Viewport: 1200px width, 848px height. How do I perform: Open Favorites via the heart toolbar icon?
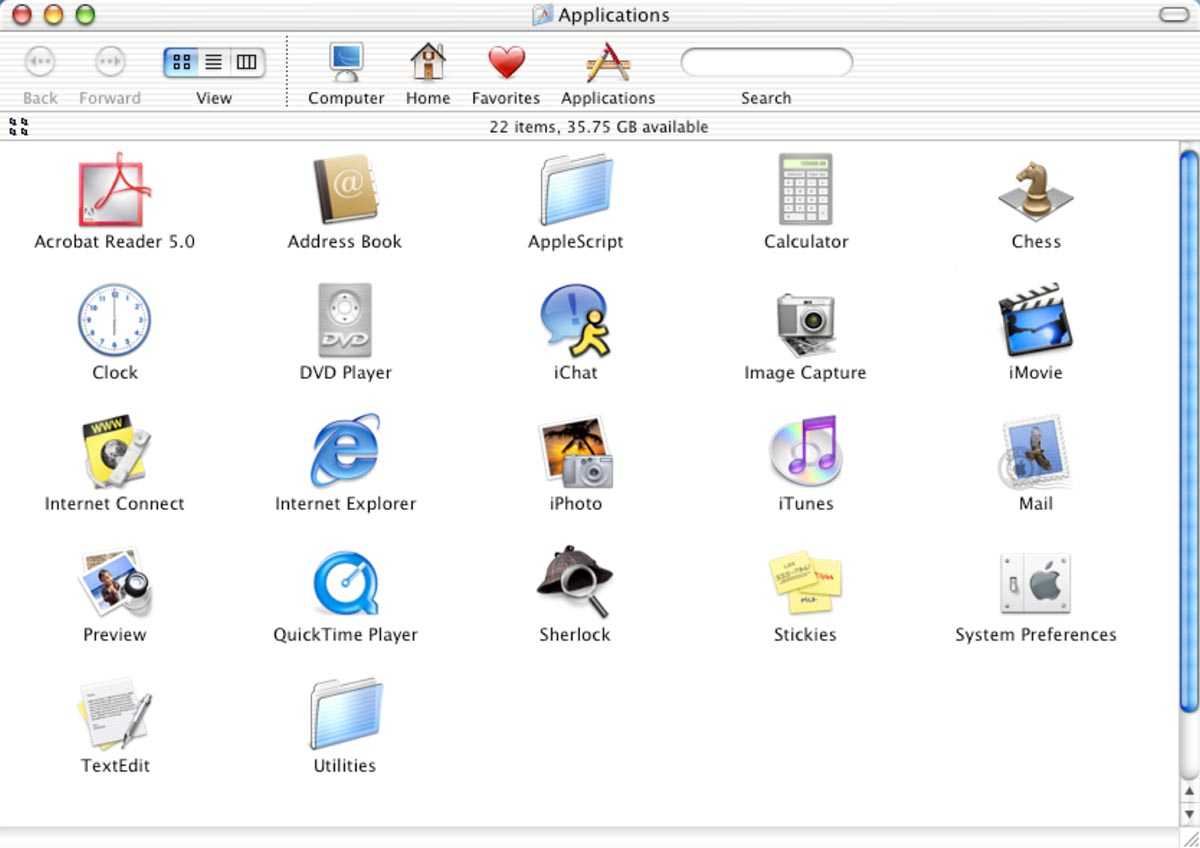pos(506,64)
